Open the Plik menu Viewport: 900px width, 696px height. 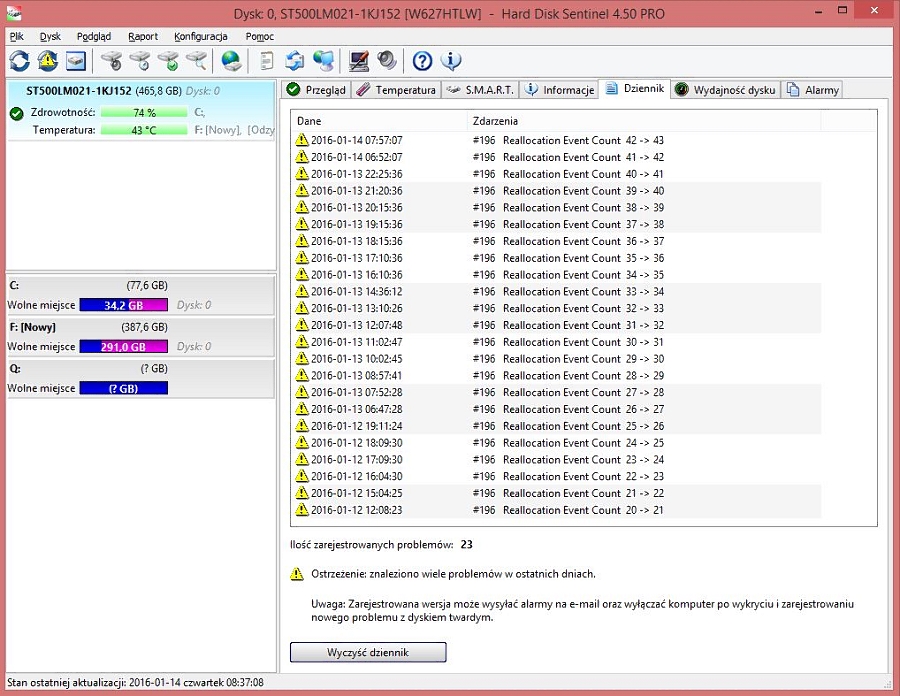pos(17,36)
